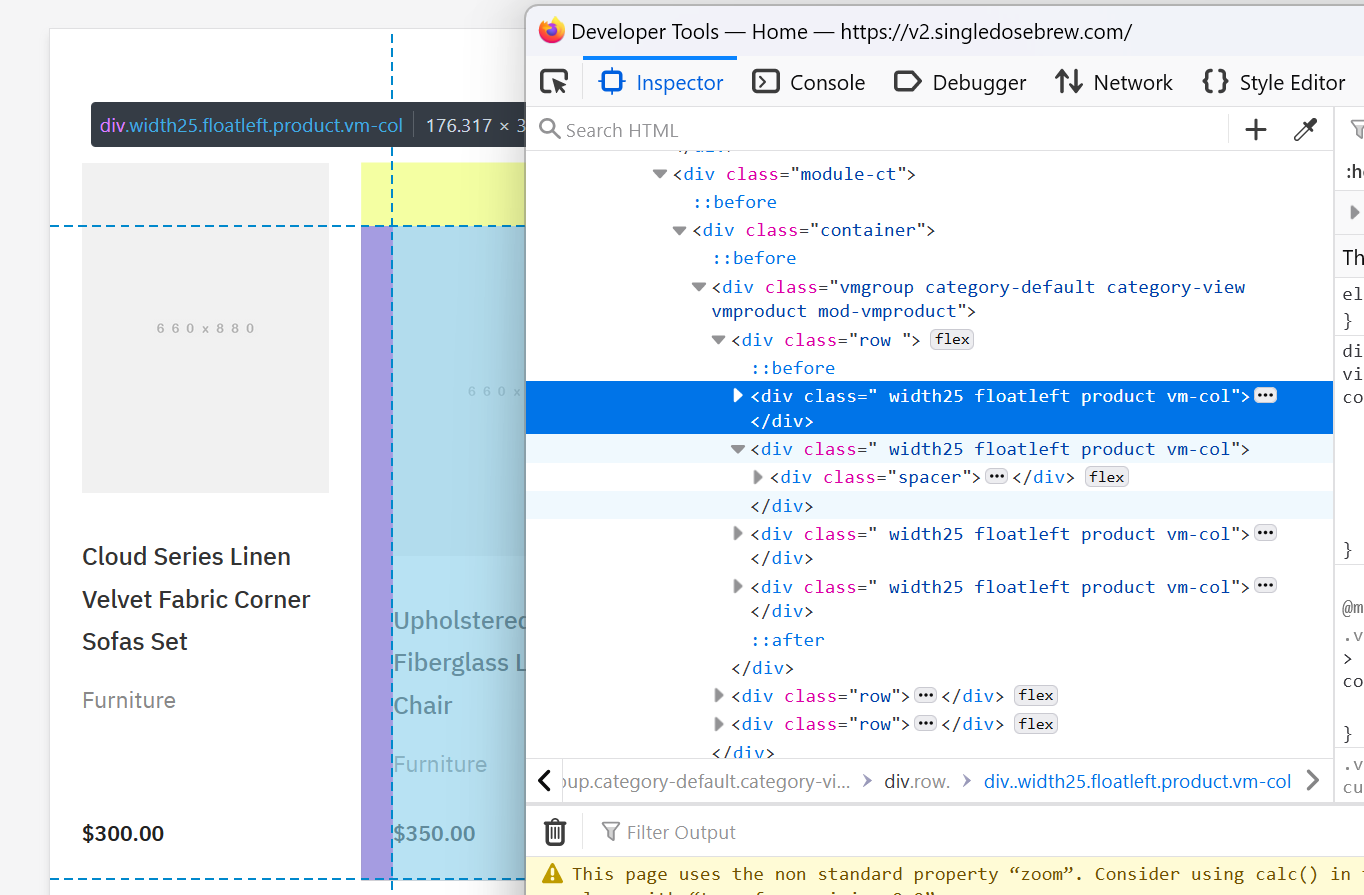This screenshot has height=895, width=1364.
Task: Expand ellipsis on selected width25 div
Action: point(1265,395)
